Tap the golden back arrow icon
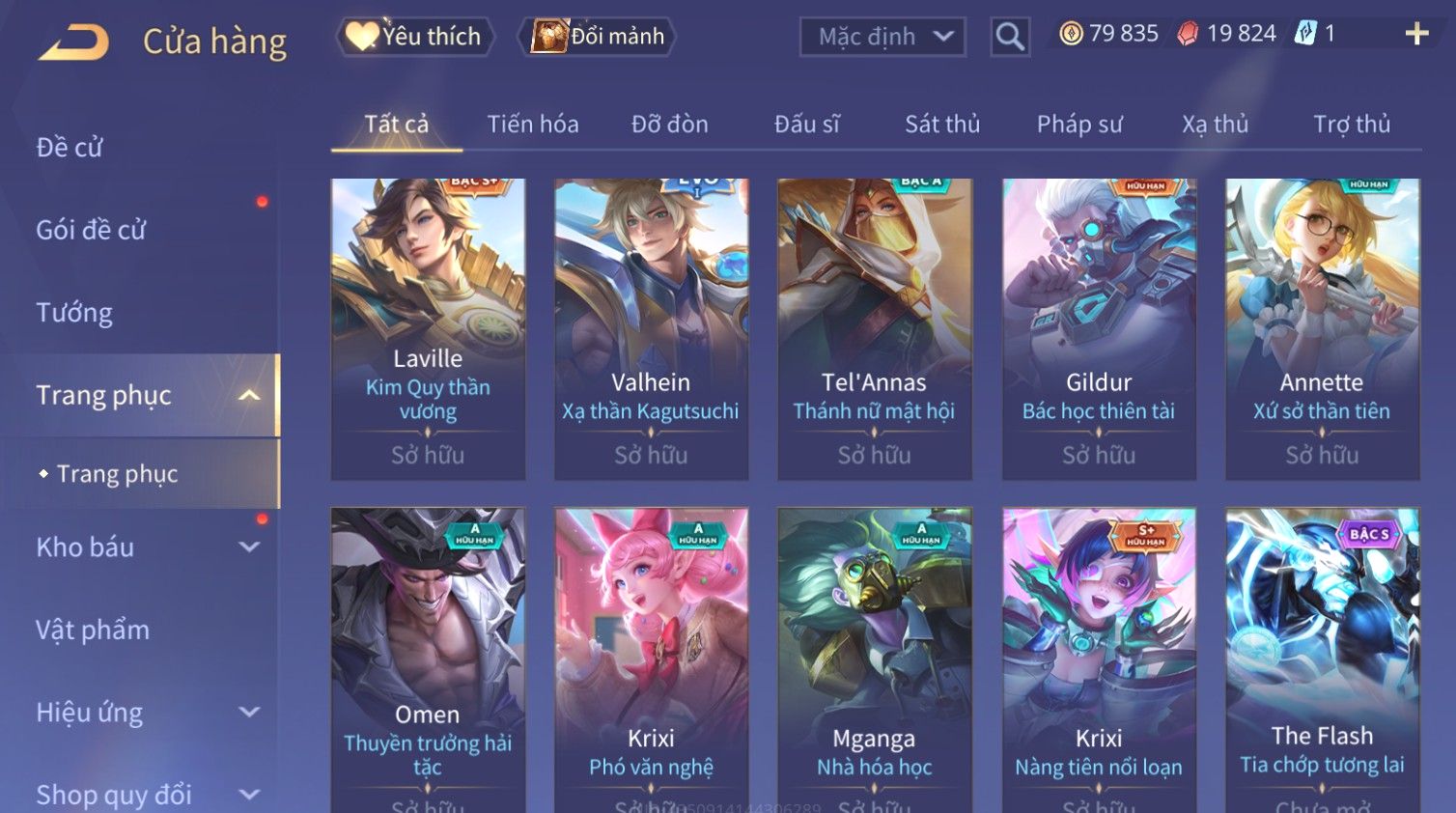Viewport: 1456px width, 813px height. [x=74, y=42]
